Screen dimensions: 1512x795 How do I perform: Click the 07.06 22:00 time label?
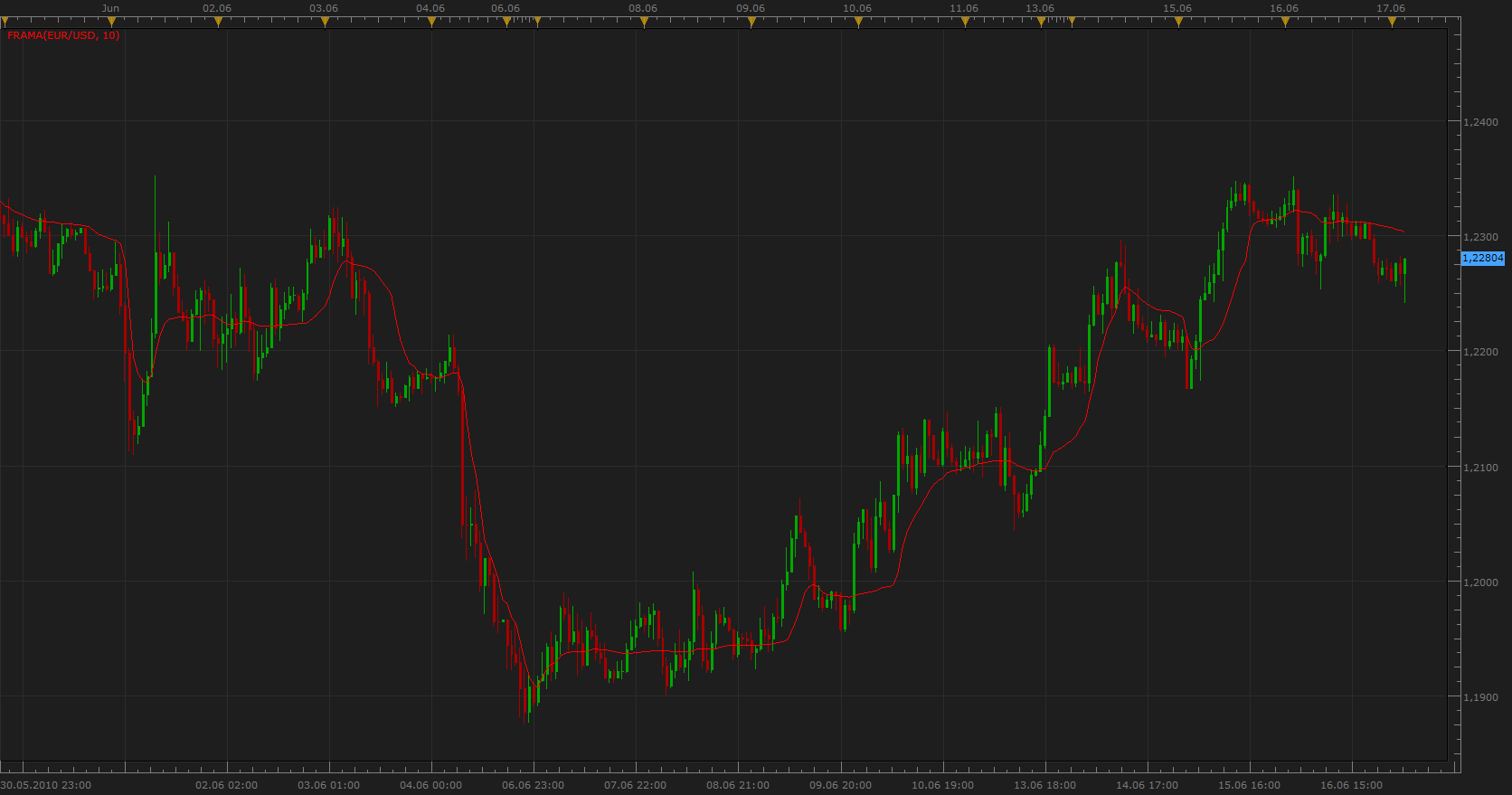tap(635, 785)
